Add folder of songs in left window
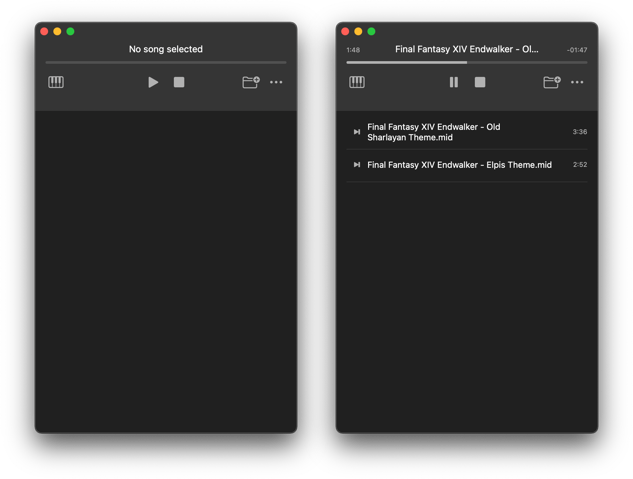This screenshot has height=479, width=633. (251, 82)
